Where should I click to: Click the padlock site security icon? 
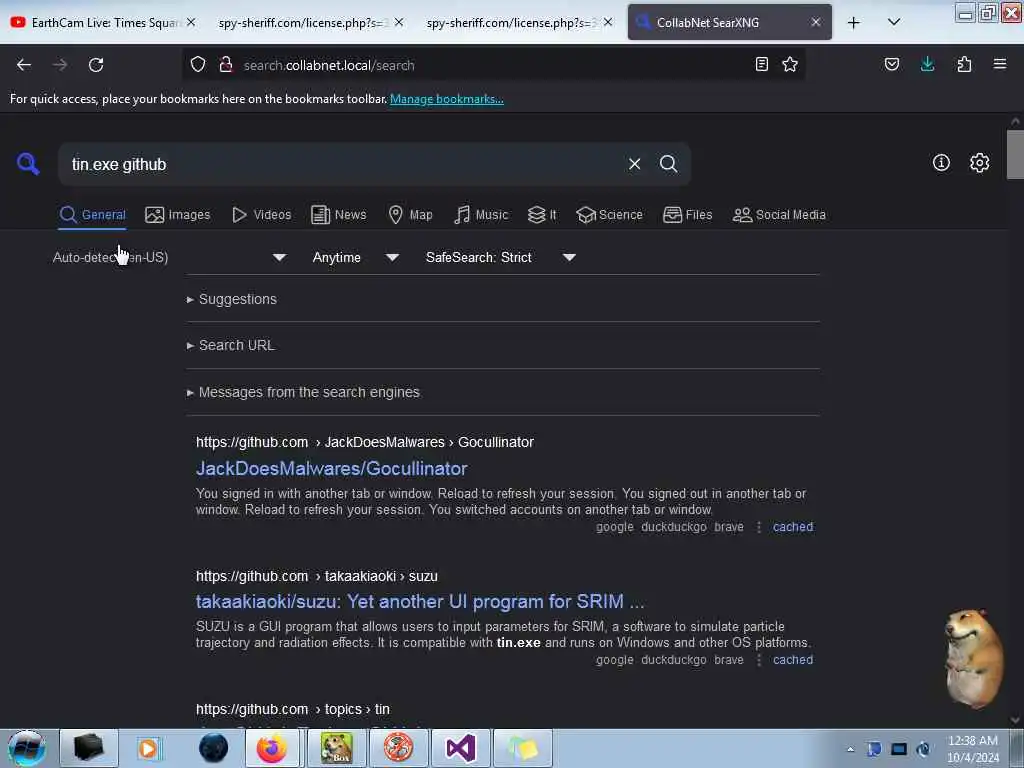click(x=226, y=64)
